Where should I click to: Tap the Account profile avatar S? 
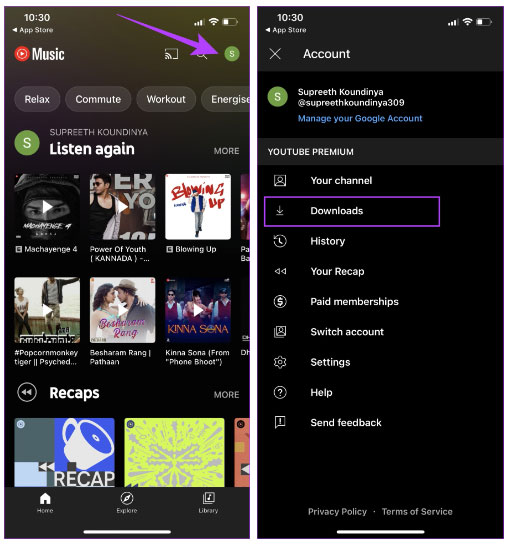coord(278,97)
